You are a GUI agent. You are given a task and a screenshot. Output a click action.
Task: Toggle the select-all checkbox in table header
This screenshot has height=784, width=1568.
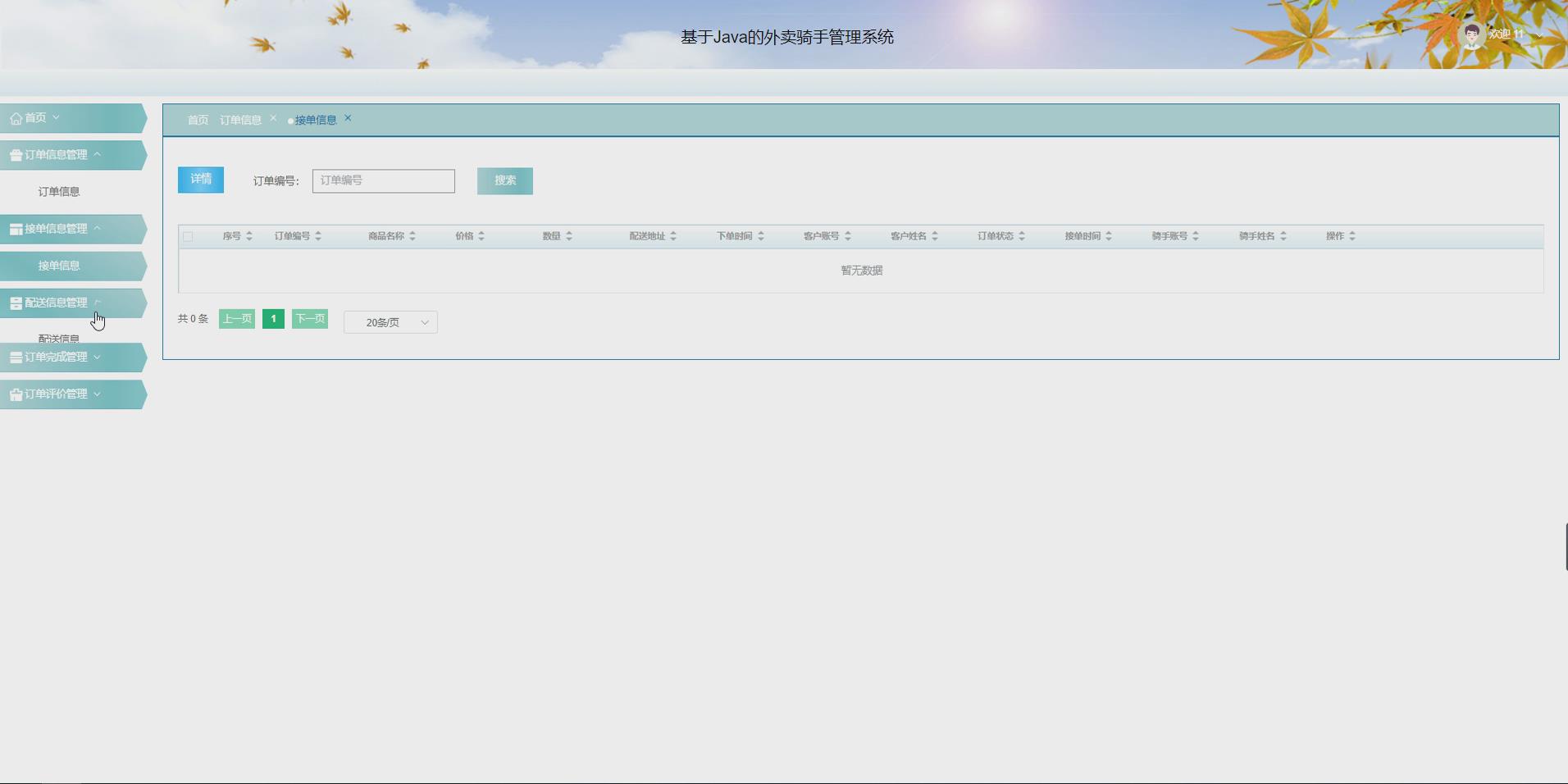[189, 236]
